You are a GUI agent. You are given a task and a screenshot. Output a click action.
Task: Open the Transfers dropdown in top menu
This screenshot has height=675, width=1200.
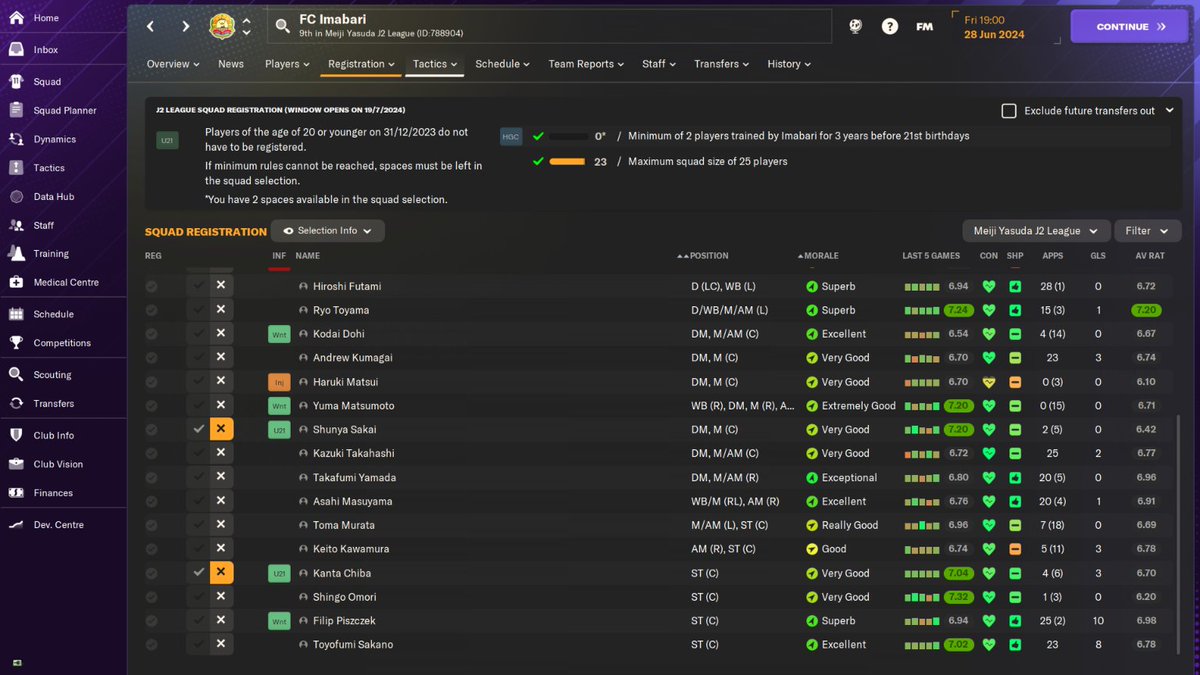point(722,64)
